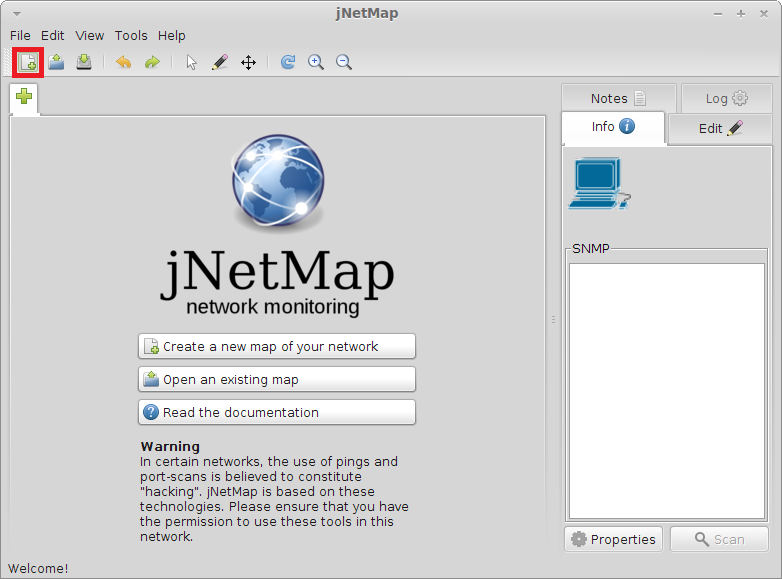The height and width of the screenshot is (579, 782).
Task: Open the Edit menu
Action: [x=52, y=35]
